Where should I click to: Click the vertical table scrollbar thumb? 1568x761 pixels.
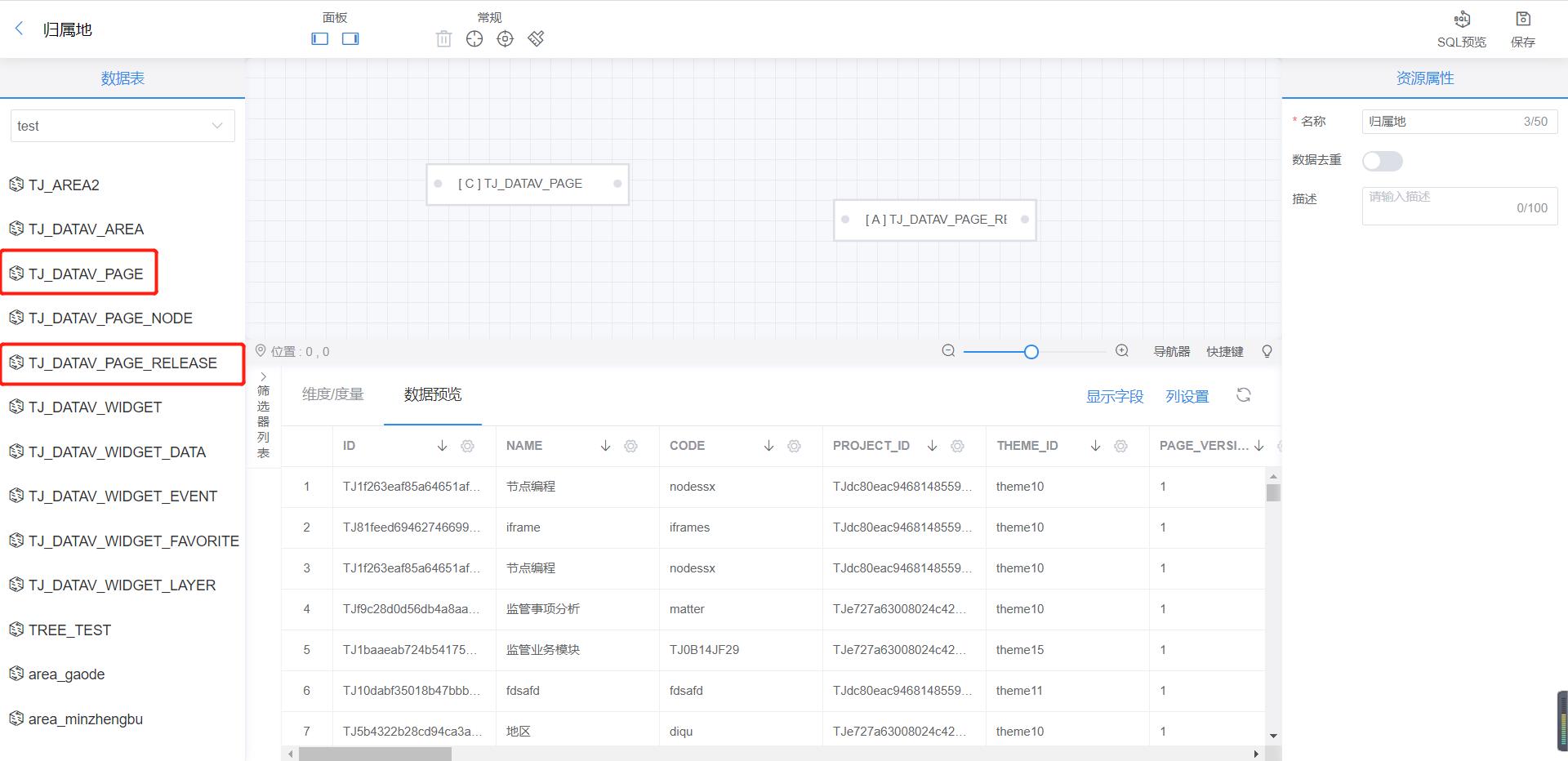pos(1273,492)
